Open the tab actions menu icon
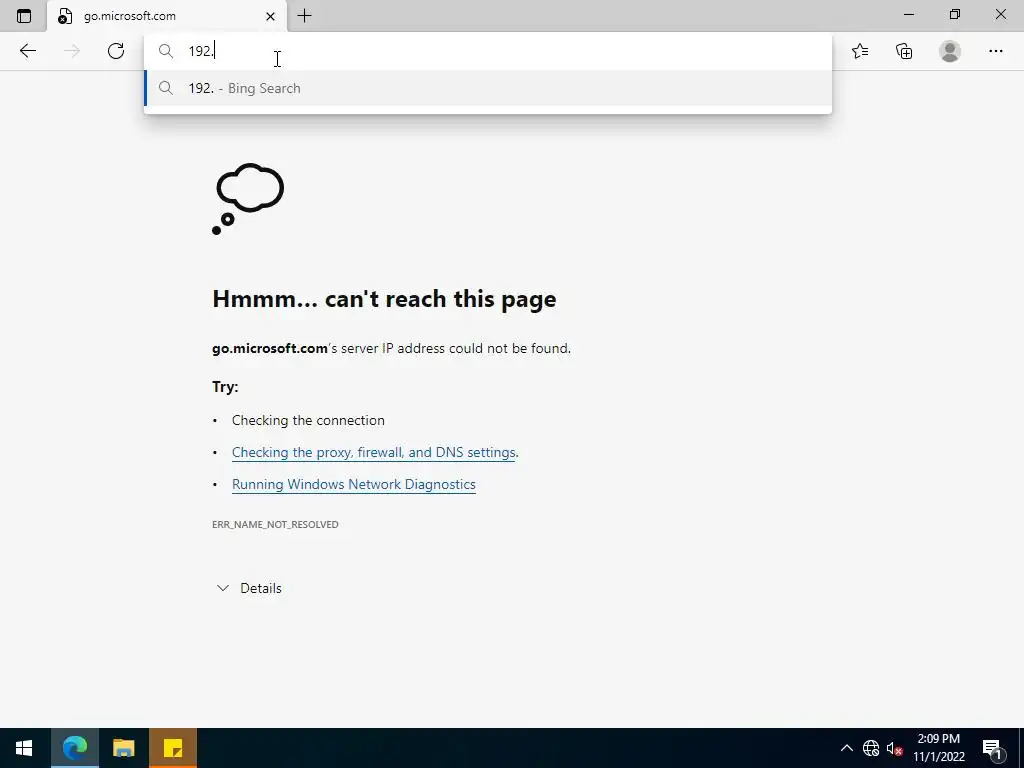 point(24,16)
